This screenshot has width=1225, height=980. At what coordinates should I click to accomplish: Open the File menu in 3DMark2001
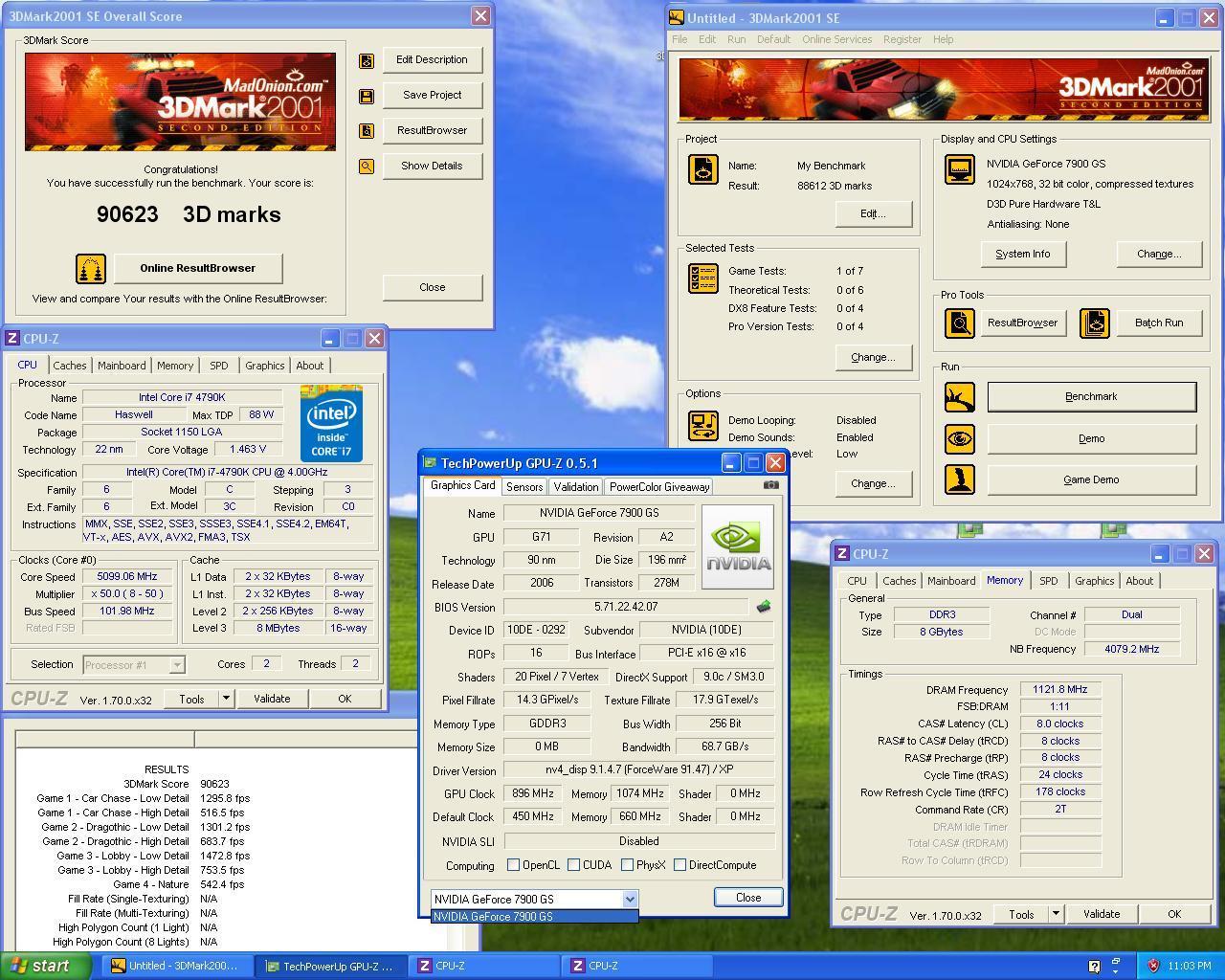pyautogui.click(x=679, y=39)
